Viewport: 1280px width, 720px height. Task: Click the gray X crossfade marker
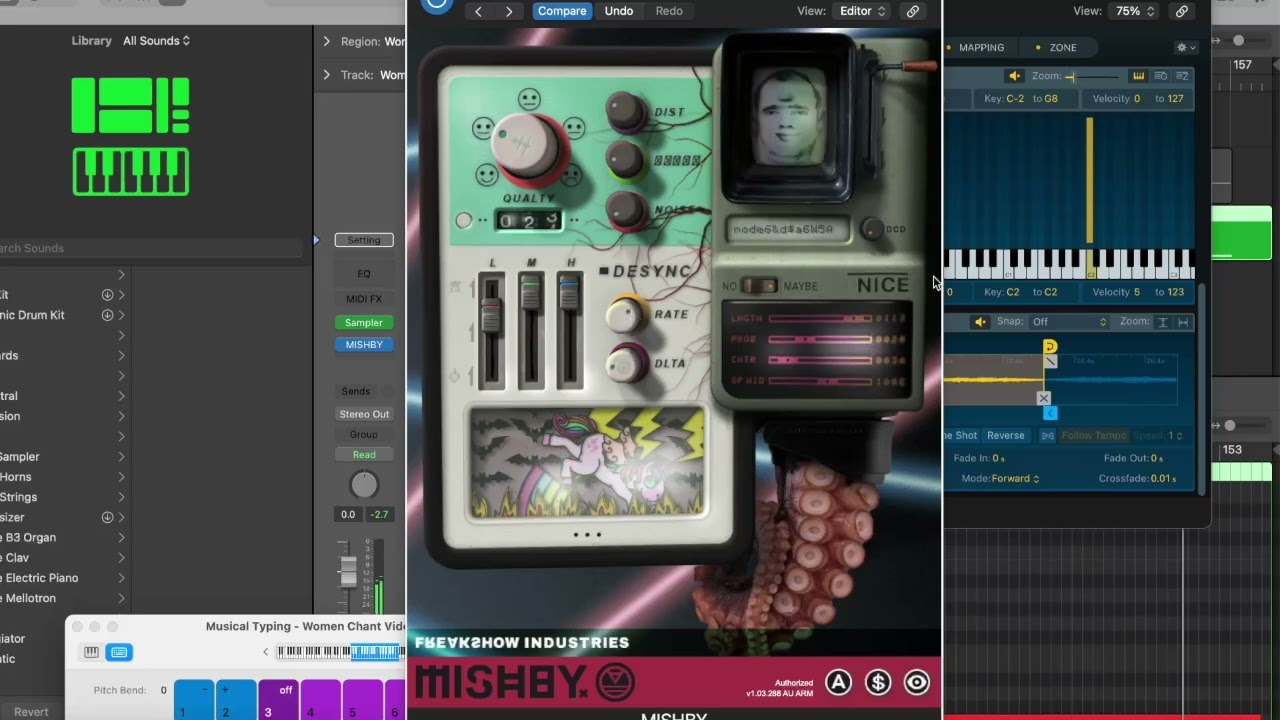click(1044, 398)
